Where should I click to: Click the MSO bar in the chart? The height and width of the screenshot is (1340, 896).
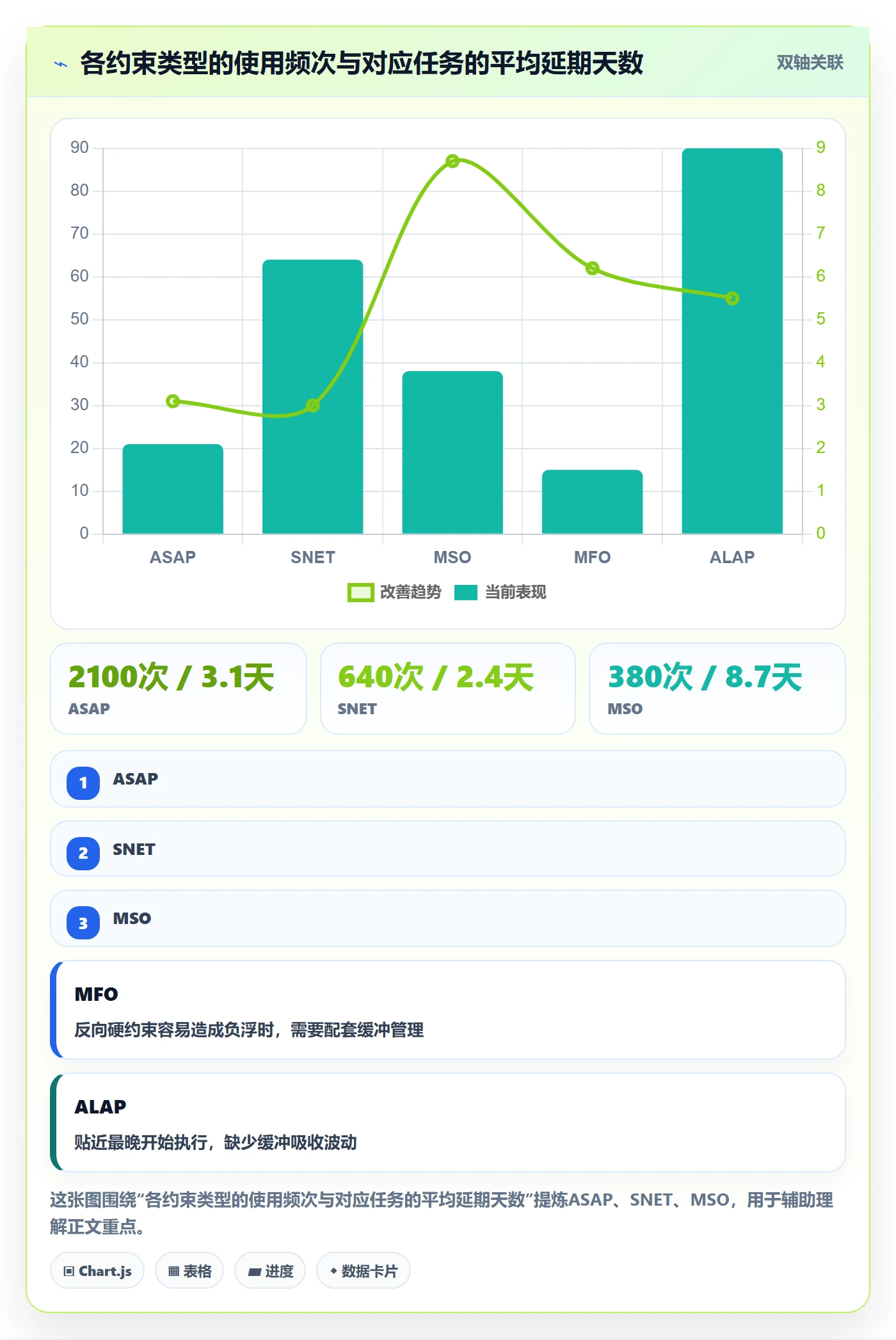point(452,452)
